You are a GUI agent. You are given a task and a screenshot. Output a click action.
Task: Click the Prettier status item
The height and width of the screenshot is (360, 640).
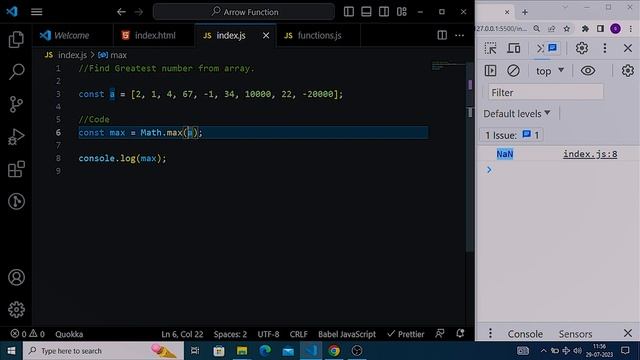[x=406, y=334]
